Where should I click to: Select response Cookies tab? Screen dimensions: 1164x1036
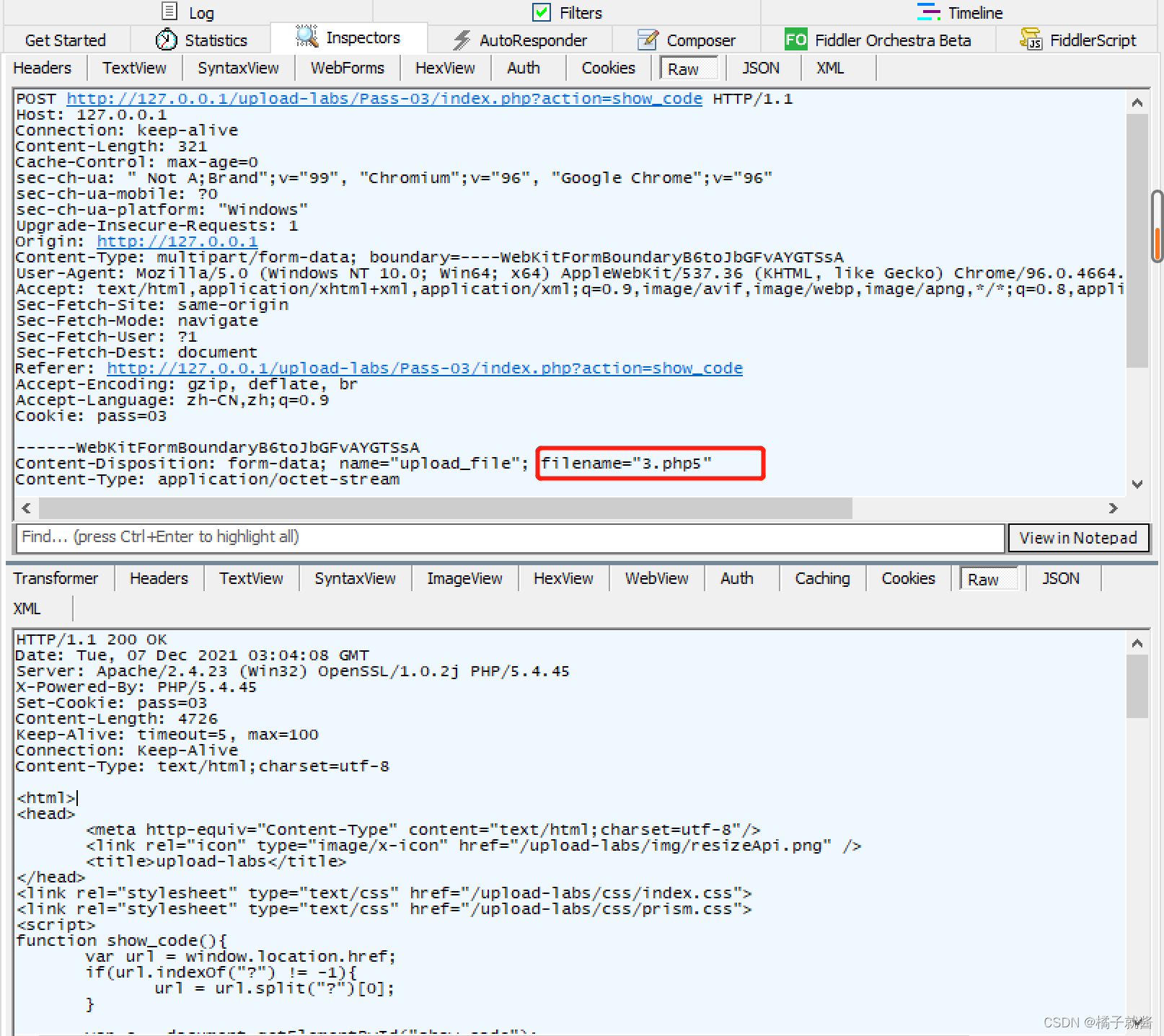tap(908, 578)
